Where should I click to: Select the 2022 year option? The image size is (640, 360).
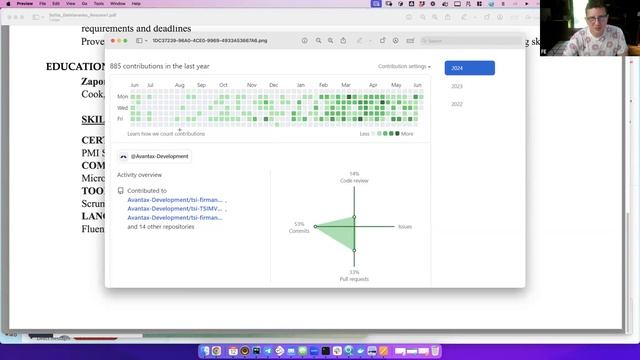point(457,104)
